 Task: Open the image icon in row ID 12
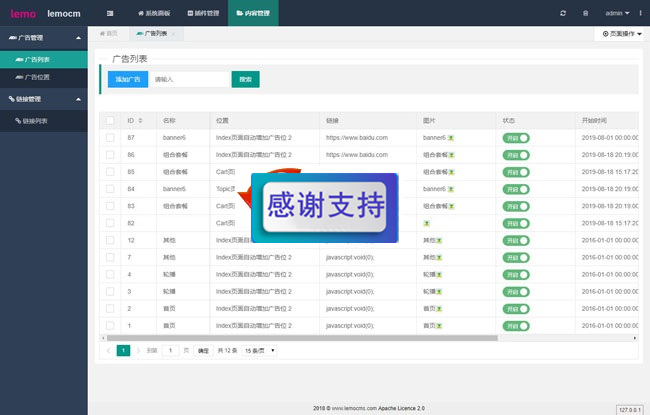tap(439, 240)
